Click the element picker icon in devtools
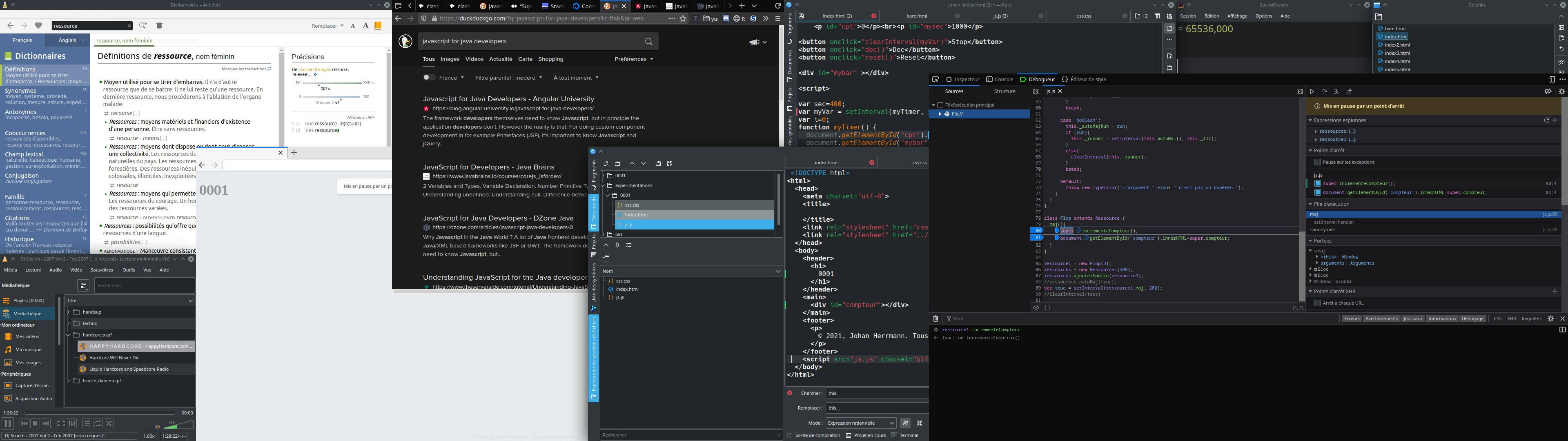 click(935, 79)
